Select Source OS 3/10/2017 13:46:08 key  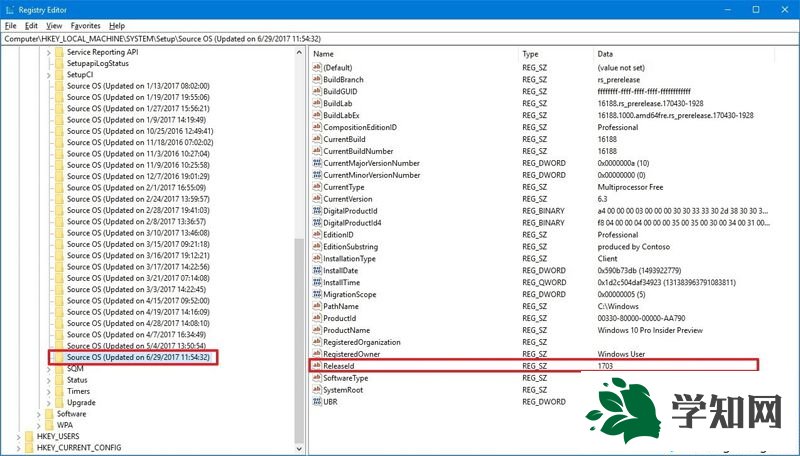click(x=138, y=233)
